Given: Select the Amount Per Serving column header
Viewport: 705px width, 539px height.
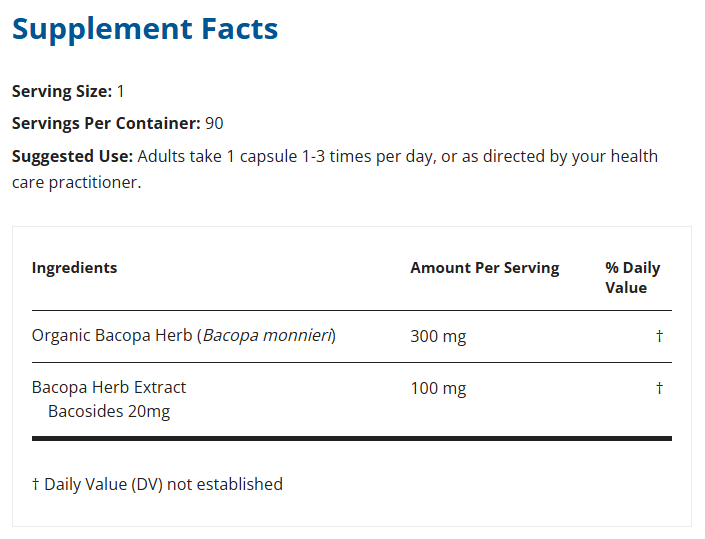Looking at the screenshot, I should click(x=484, y=268).
